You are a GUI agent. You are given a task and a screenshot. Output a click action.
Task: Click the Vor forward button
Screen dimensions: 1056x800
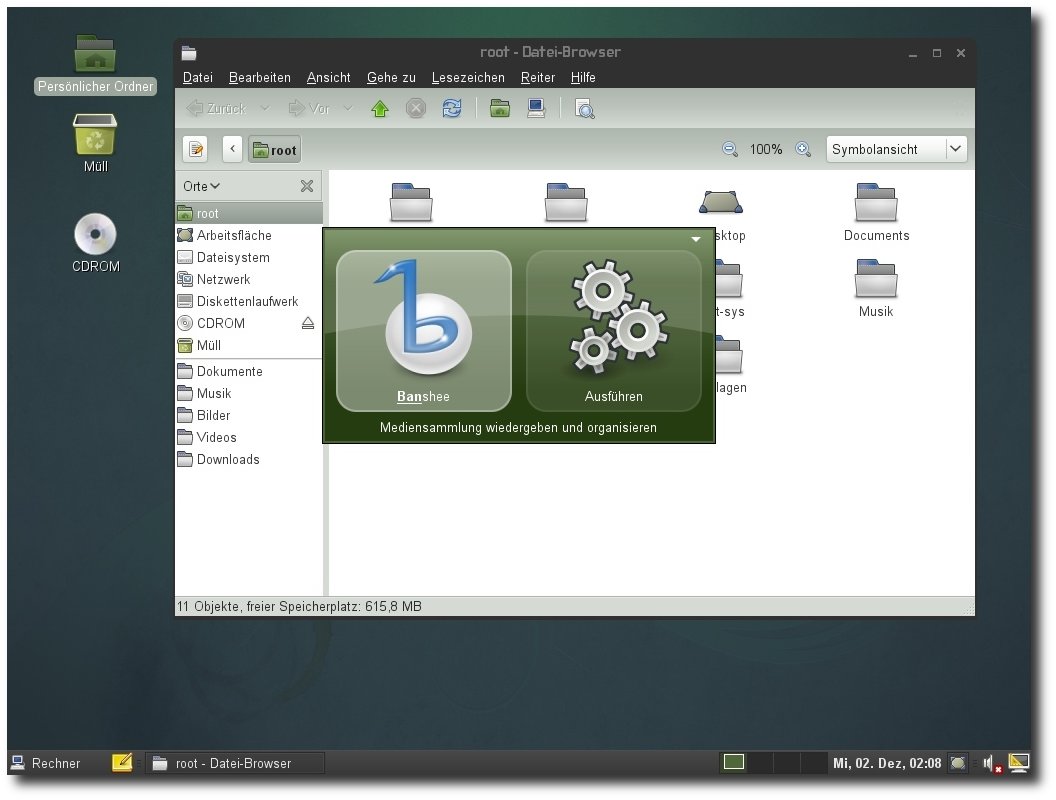[x=309, y=108]
